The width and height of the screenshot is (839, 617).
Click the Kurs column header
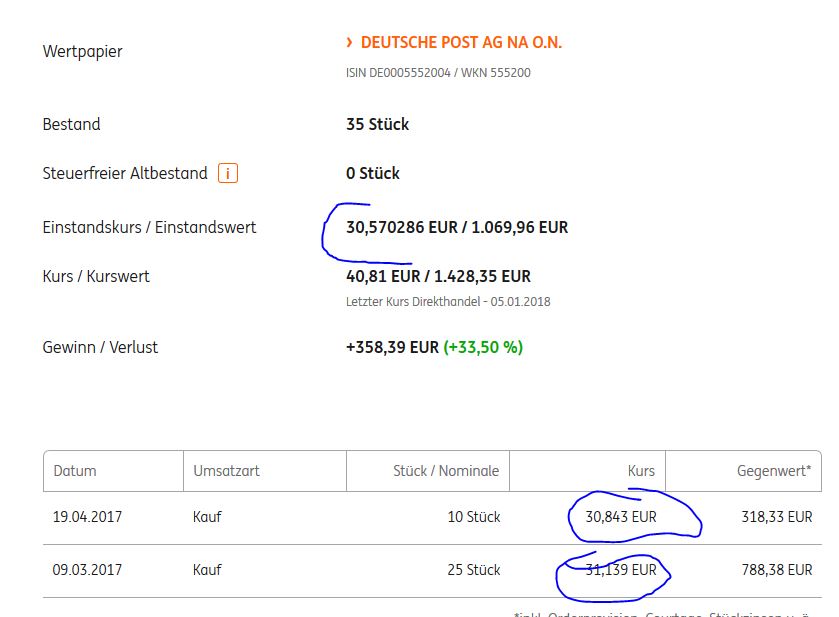(641, 471)
